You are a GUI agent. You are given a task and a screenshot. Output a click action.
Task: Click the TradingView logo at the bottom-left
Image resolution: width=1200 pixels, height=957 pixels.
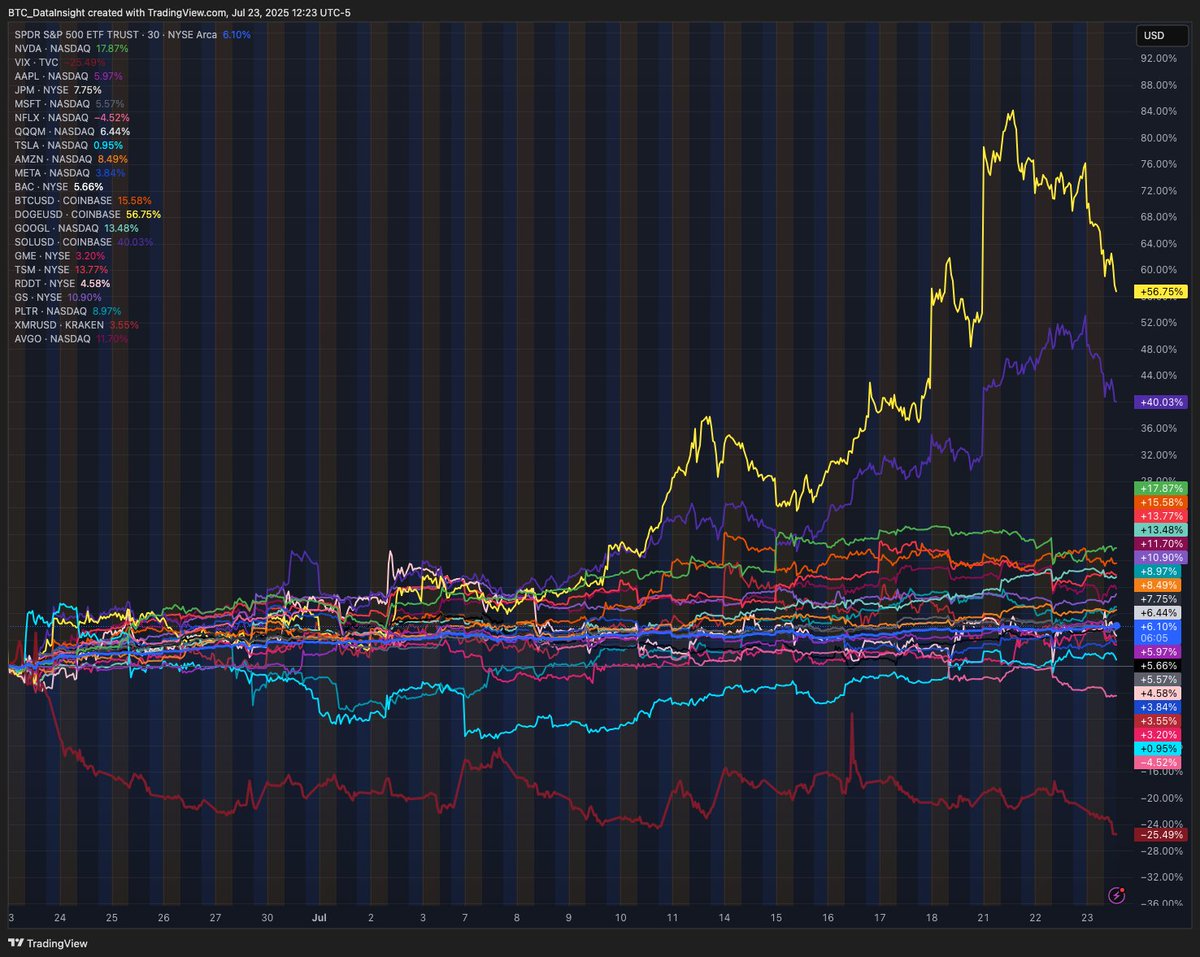coord(48,943)
